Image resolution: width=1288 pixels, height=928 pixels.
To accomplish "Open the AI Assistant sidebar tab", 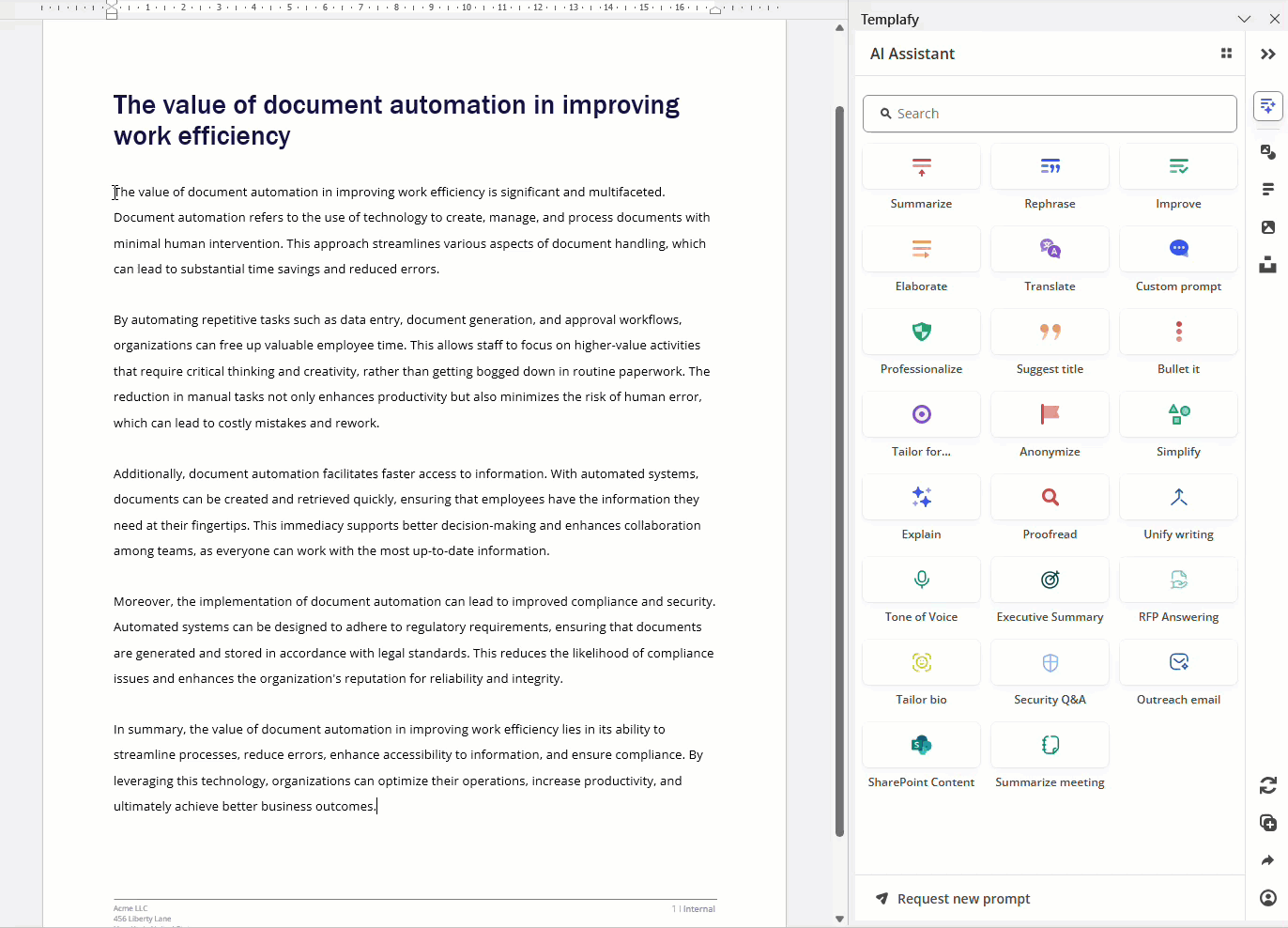I will click(1267, 106).
